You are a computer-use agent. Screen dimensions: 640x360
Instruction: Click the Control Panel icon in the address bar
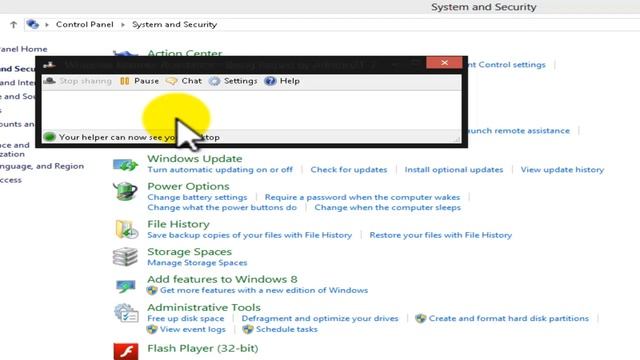coord(32,24)
